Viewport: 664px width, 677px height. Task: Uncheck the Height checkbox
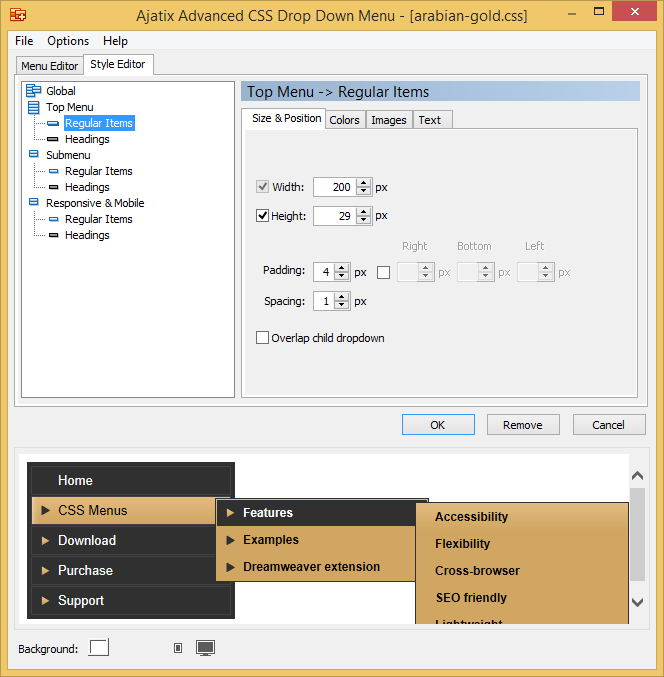pyautogui.click(x=262, y=215)
